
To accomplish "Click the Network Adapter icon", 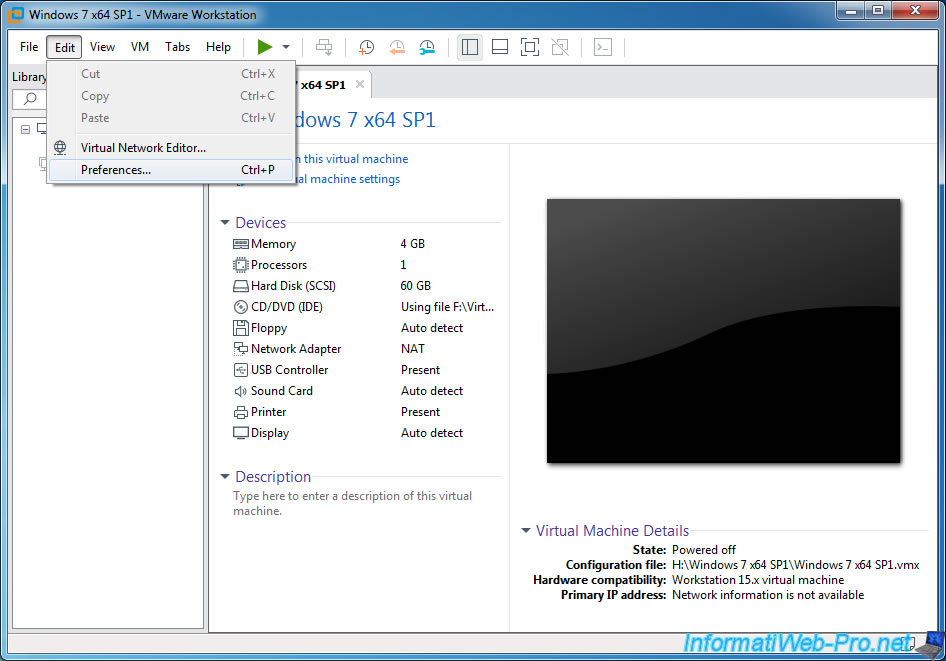I will tap(241, 349).
